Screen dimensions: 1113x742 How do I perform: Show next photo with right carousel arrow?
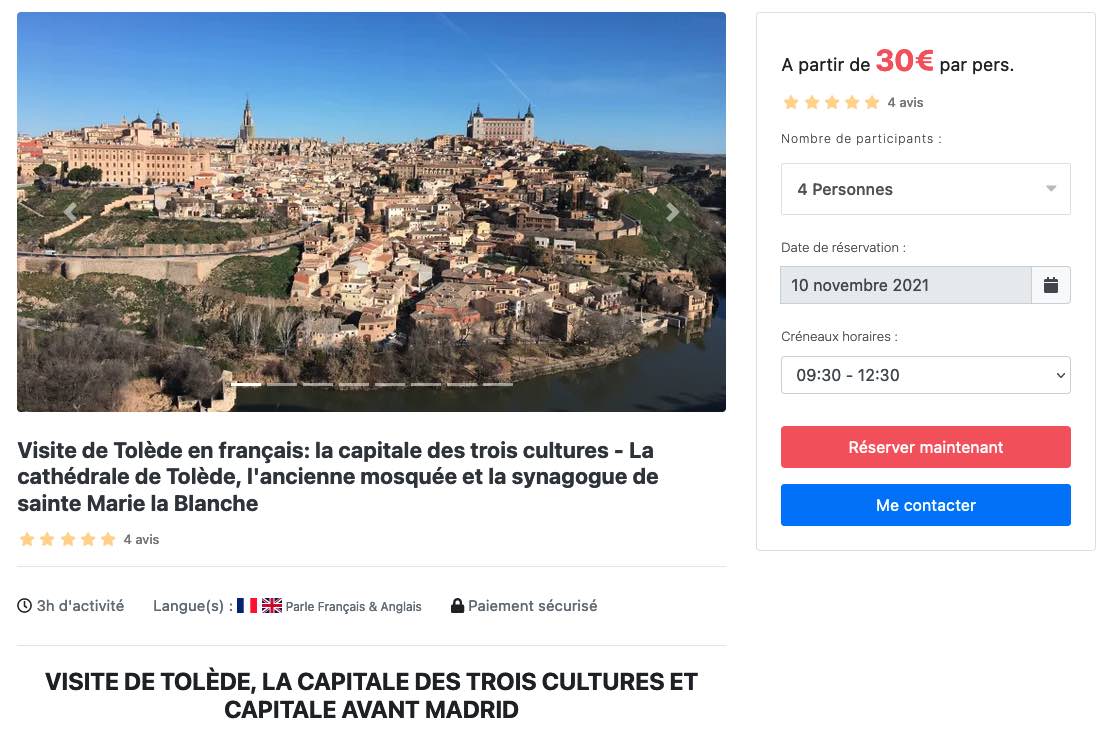tap(672, 211)
